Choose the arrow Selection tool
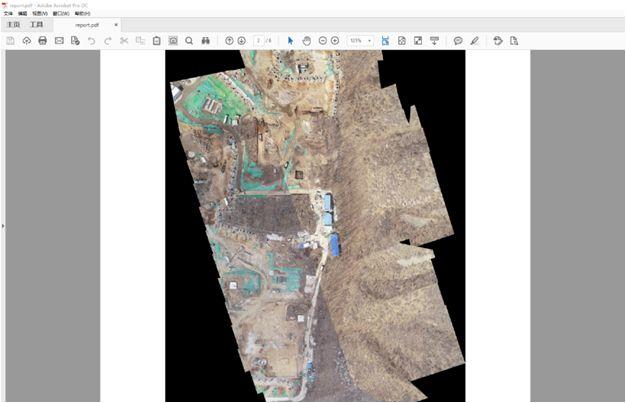The width and height of the screenshot is (626, 403). pos(291,40)
